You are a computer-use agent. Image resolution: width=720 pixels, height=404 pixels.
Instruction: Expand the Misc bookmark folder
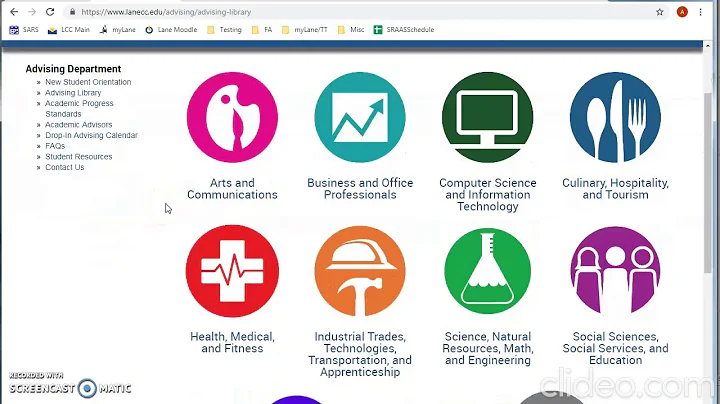coord(351,30)
